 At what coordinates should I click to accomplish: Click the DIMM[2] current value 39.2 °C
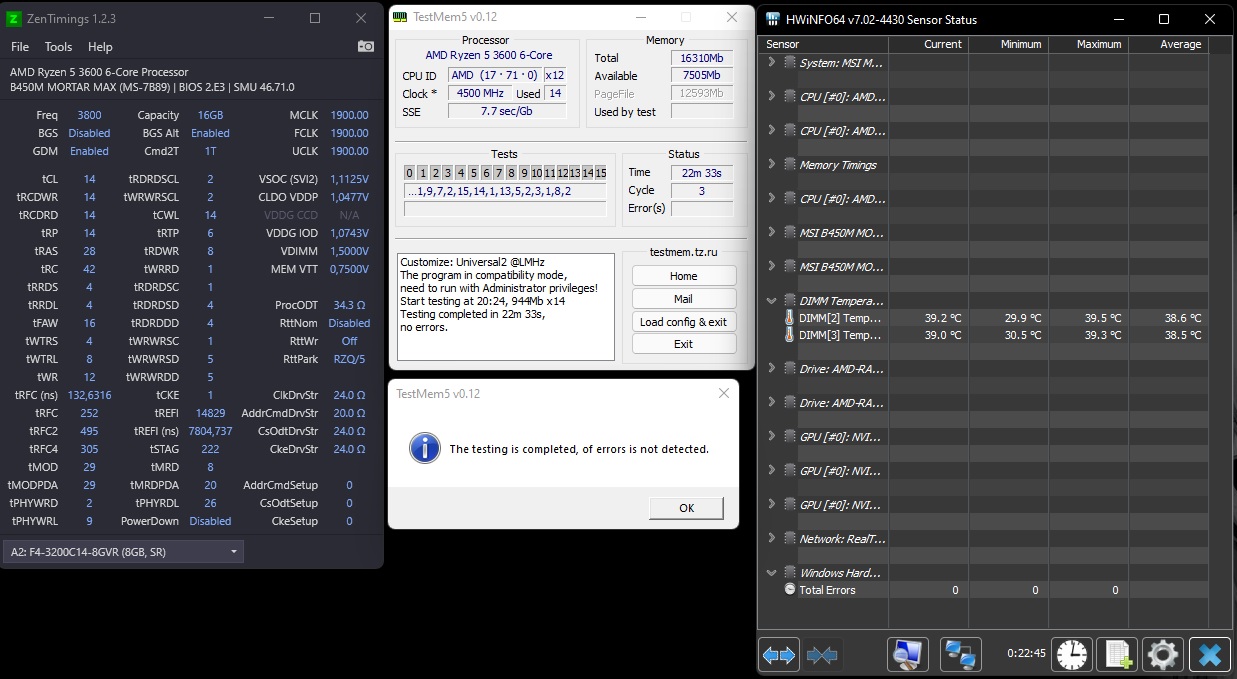click(x=943, y=318)
